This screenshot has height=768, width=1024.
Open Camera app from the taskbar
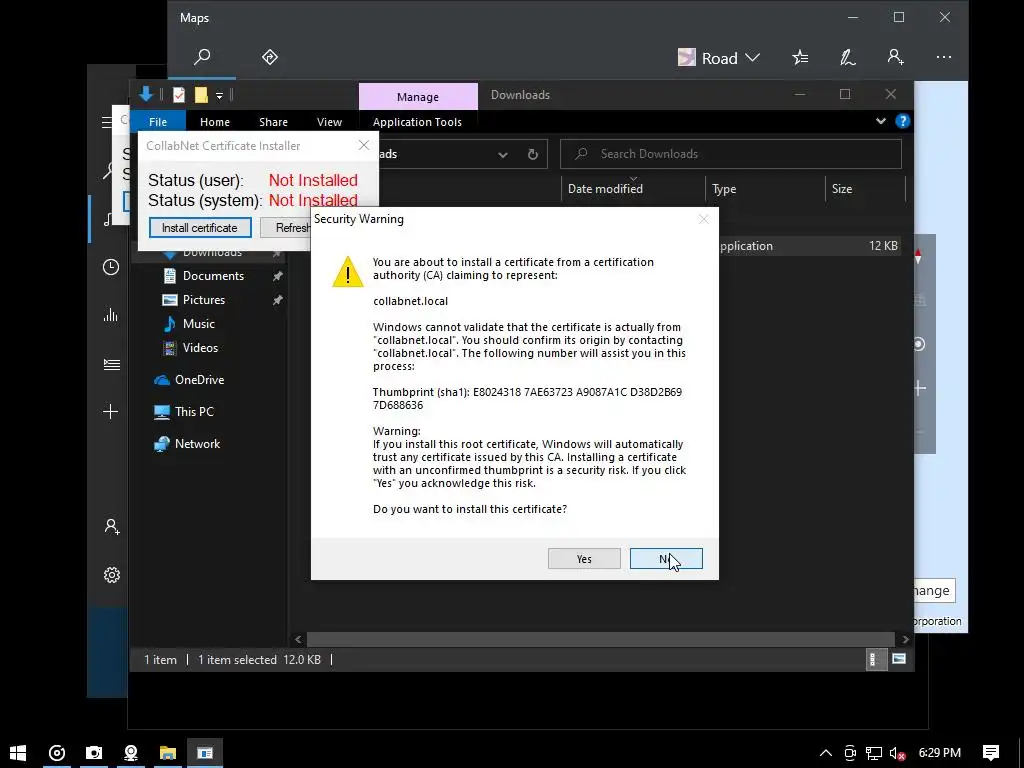click(94, 753)
